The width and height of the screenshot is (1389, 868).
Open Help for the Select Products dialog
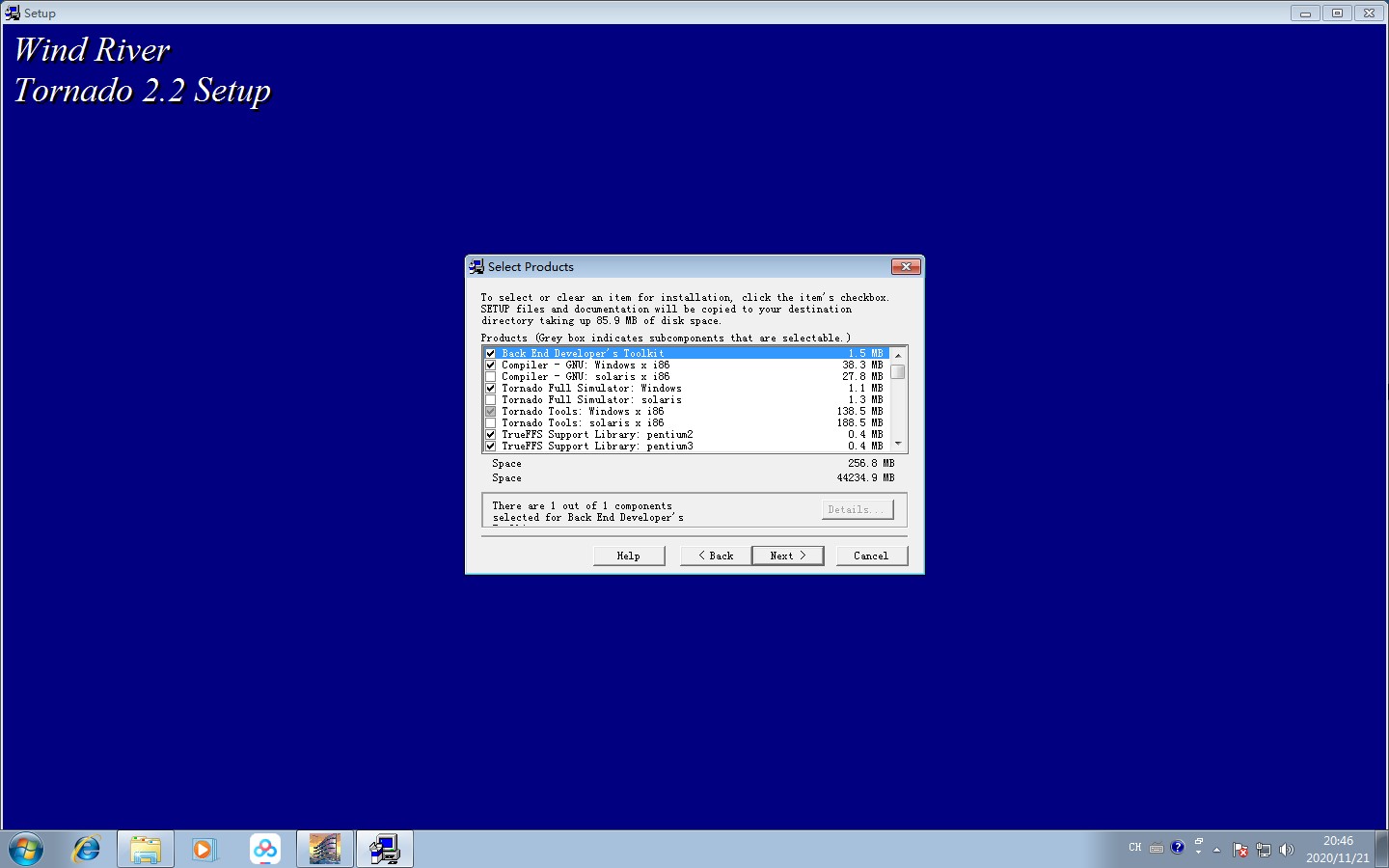628,555
